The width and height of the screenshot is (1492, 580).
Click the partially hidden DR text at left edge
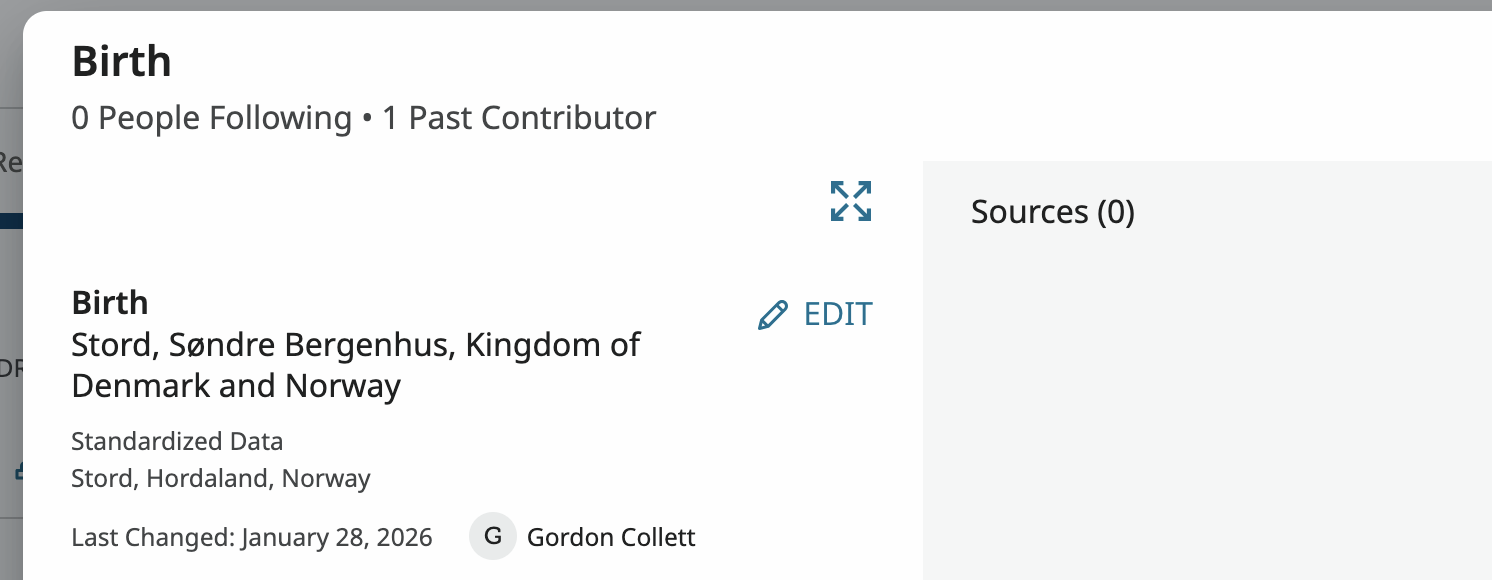10,368
